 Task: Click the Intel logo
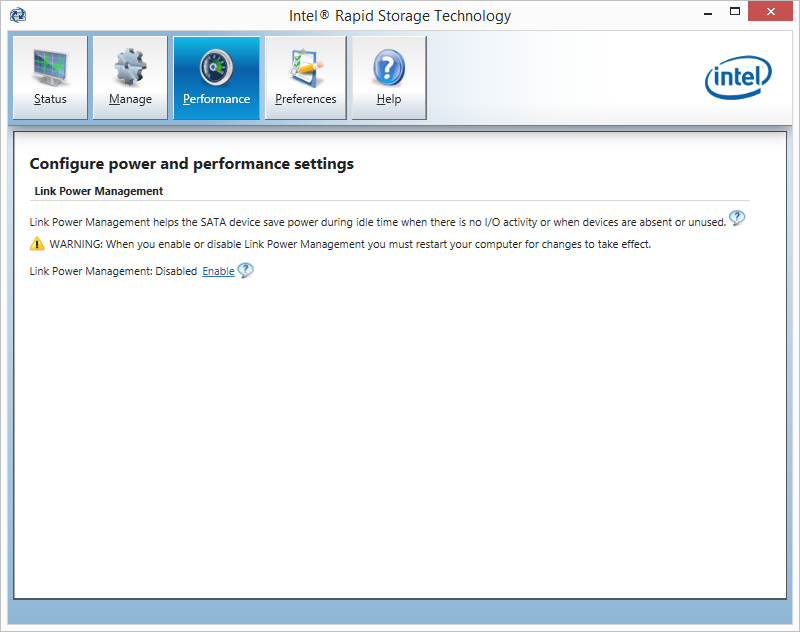[738, 77]
